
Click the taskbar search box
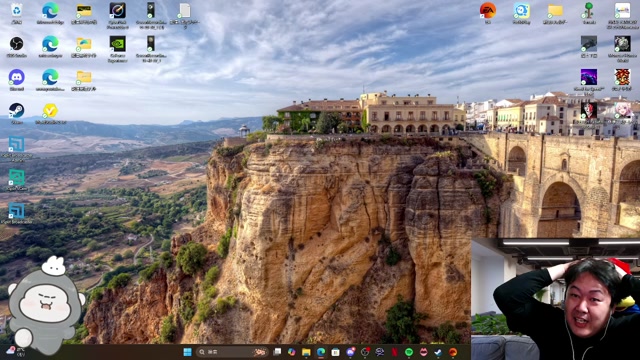[232, 352]
